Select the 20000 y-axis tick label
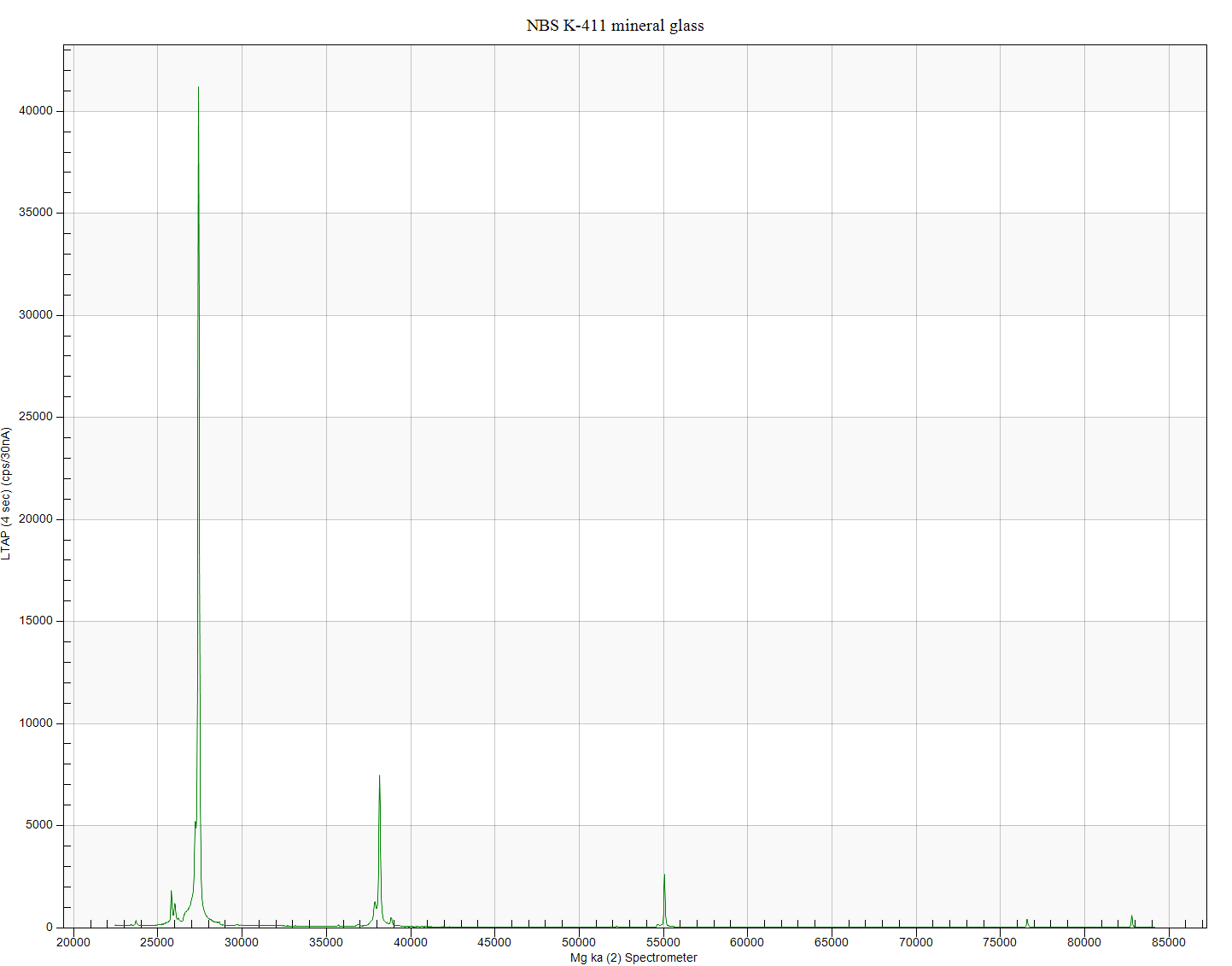This screenshot has width=1232, height=966. click(36, 519)
